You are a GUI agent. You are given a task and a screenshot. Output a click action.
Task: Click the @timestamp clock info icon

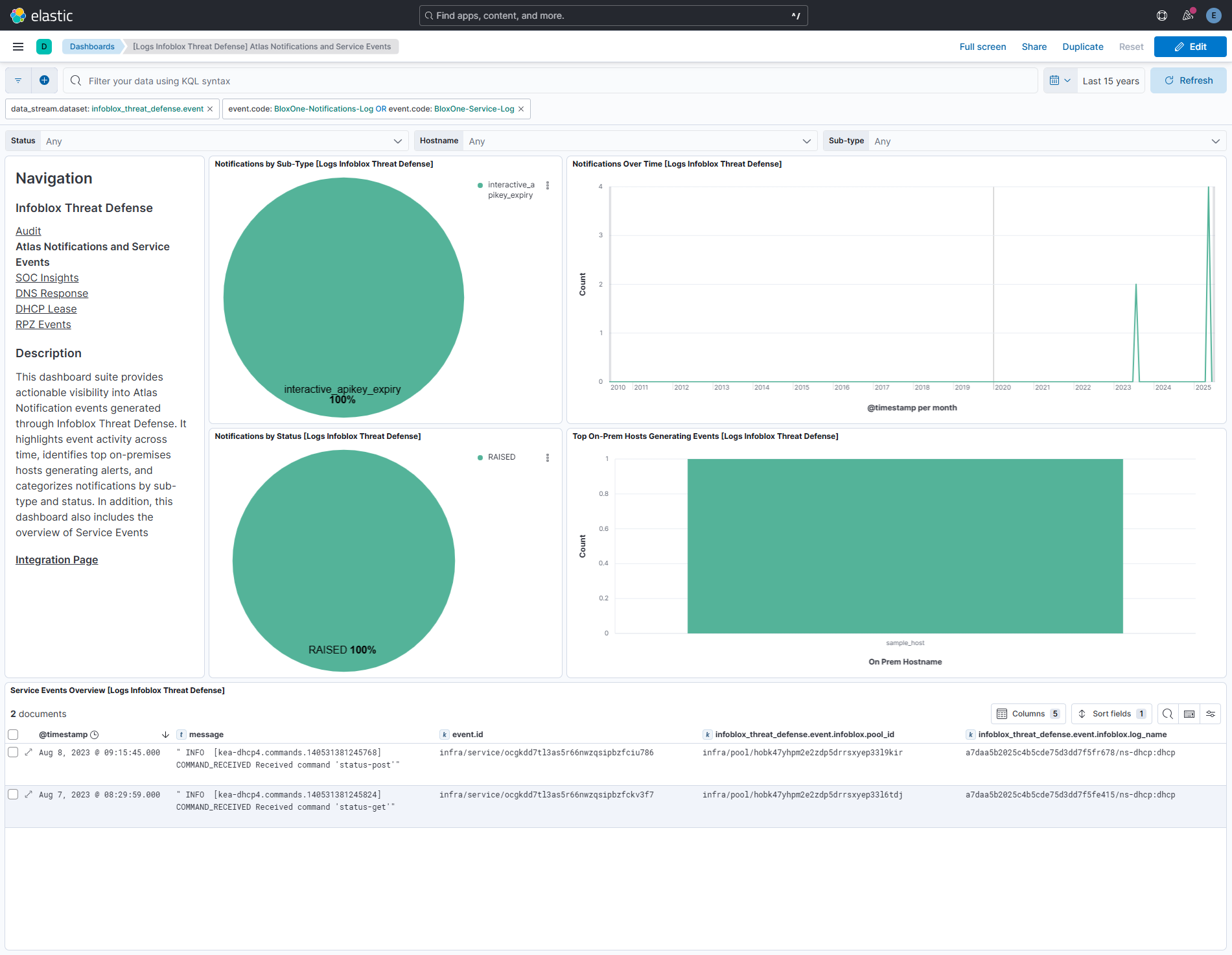pos(95,735)
